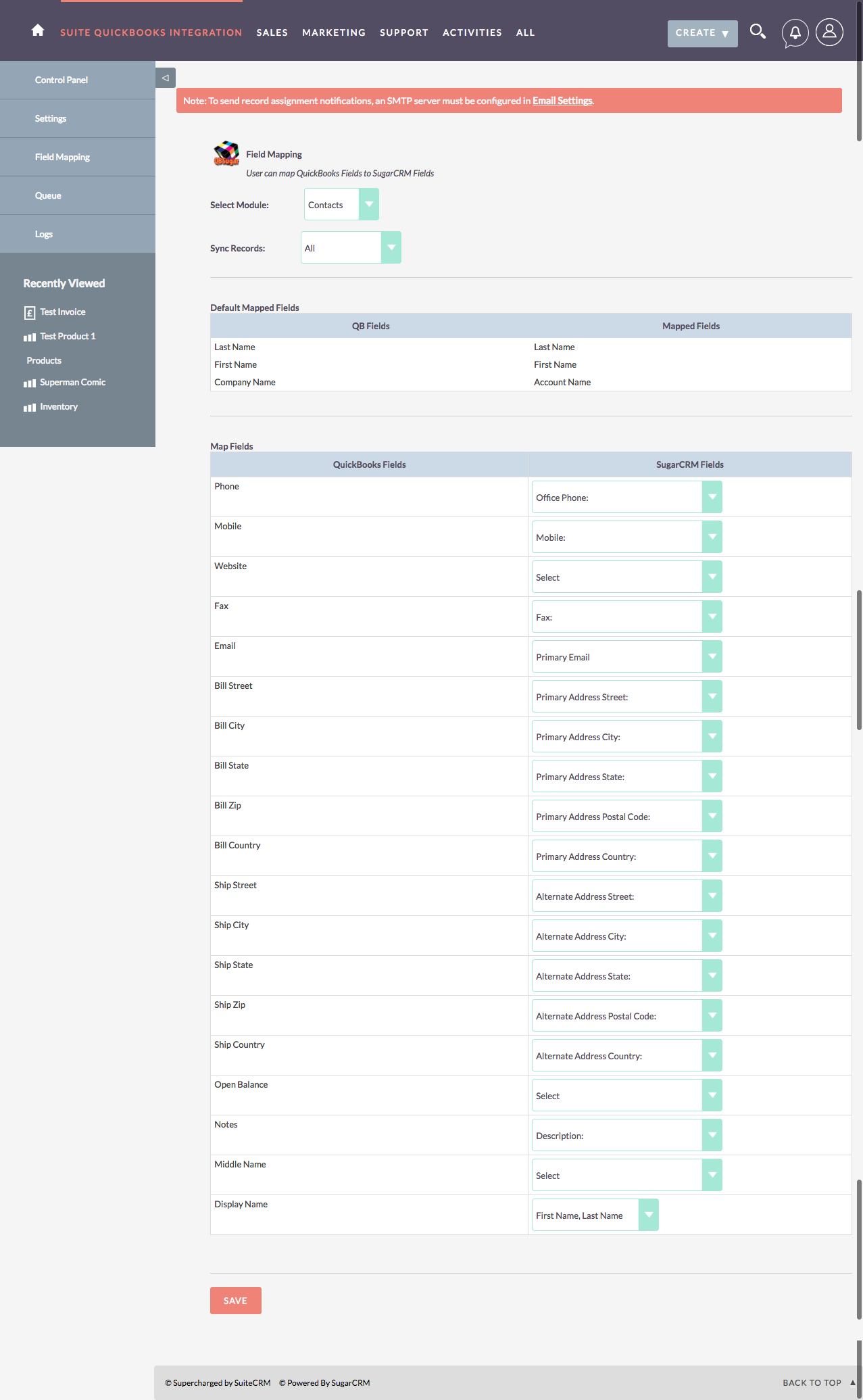The width and height of the screenshot is (863, 1400).
Task: Open Queue in sidebar
Action: tap(78, 195)
